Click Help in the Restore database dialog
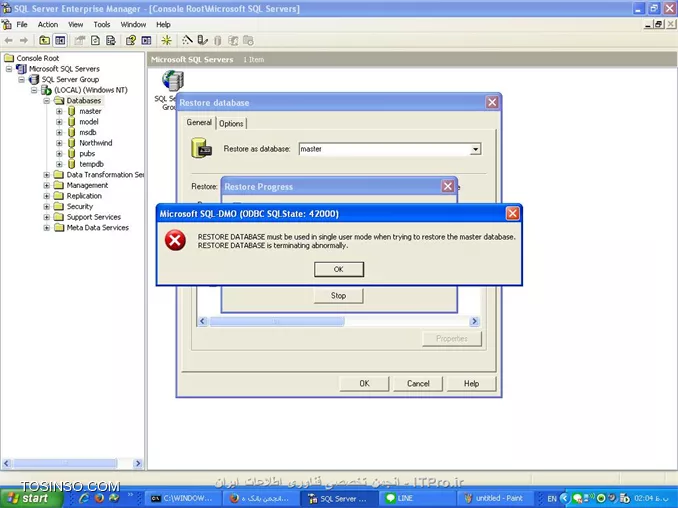Image resolution: width=678 pixels, height=508 pixels. tap(471, 383)
